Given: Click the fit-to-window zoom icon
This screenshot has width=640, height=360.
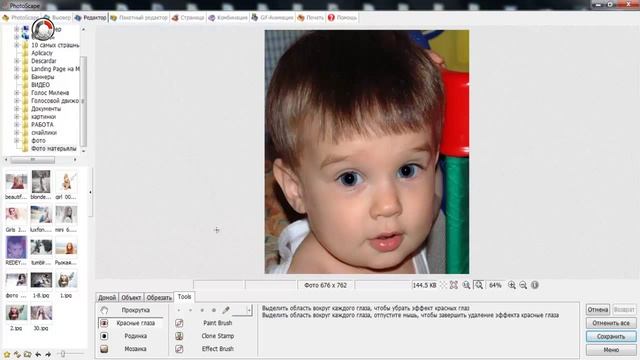Looking at the screenshot, I should coord(453,285).
